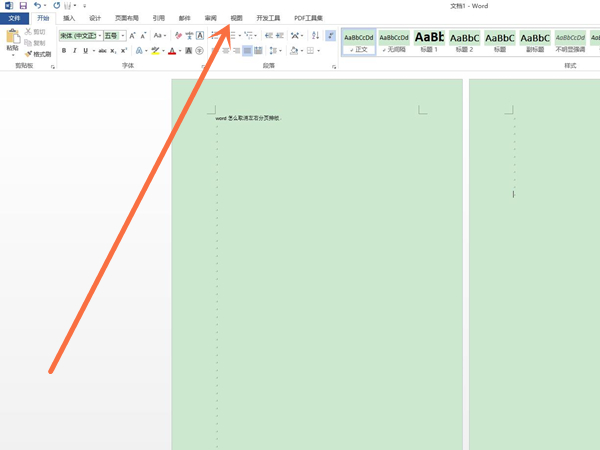Click the Paste clipboard icon
The width and height of the screenshot is (600, 450).
point(12,38)
